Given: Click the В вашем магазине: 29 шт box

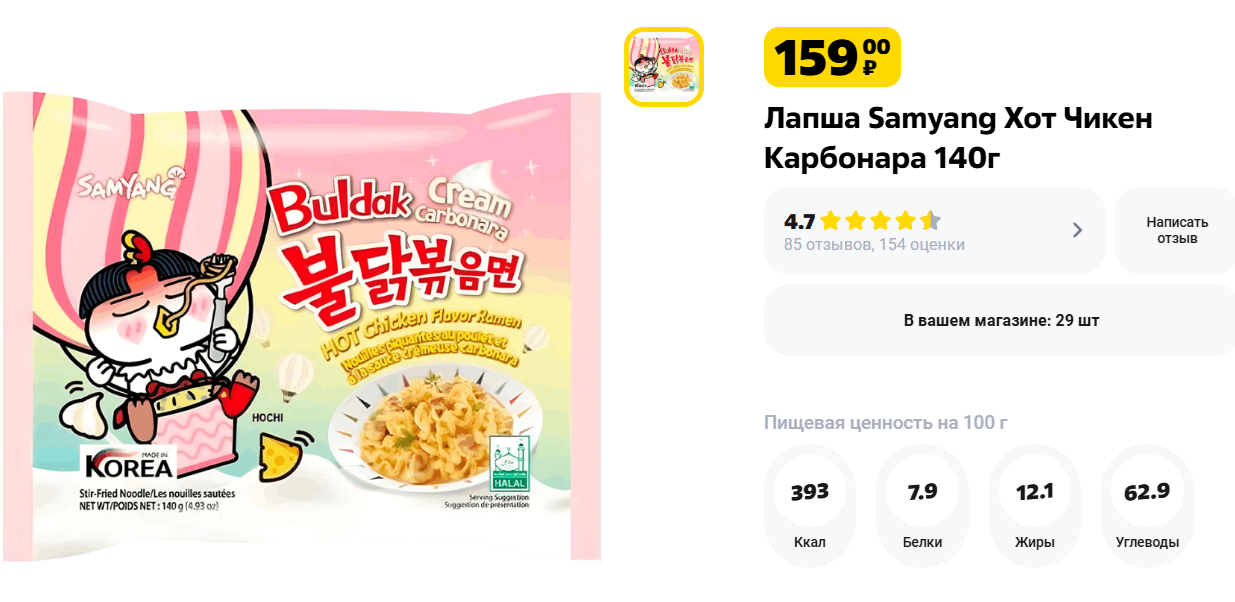Looking at the screenshot, I should [x=1000, y=320].
